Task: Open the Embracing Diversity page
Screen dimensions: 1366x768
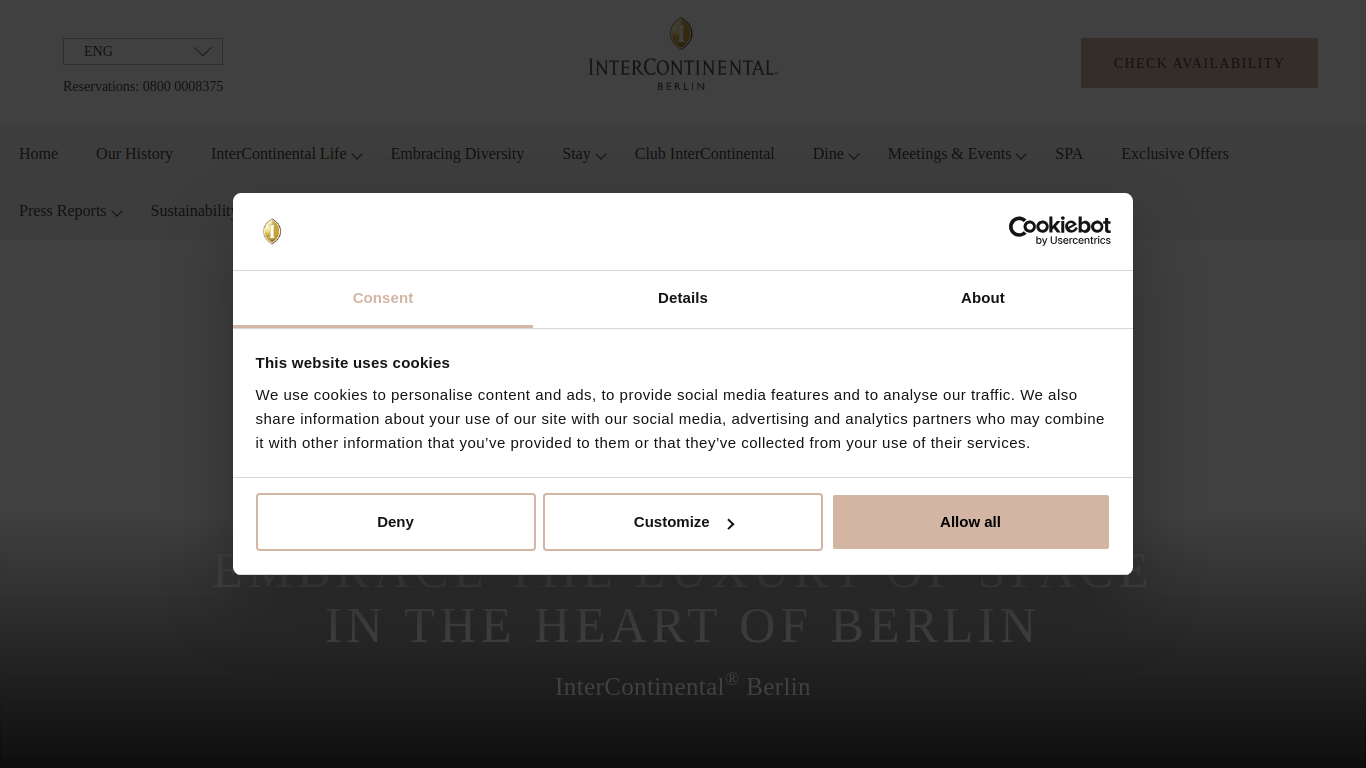Action: (x=457, y=154)
